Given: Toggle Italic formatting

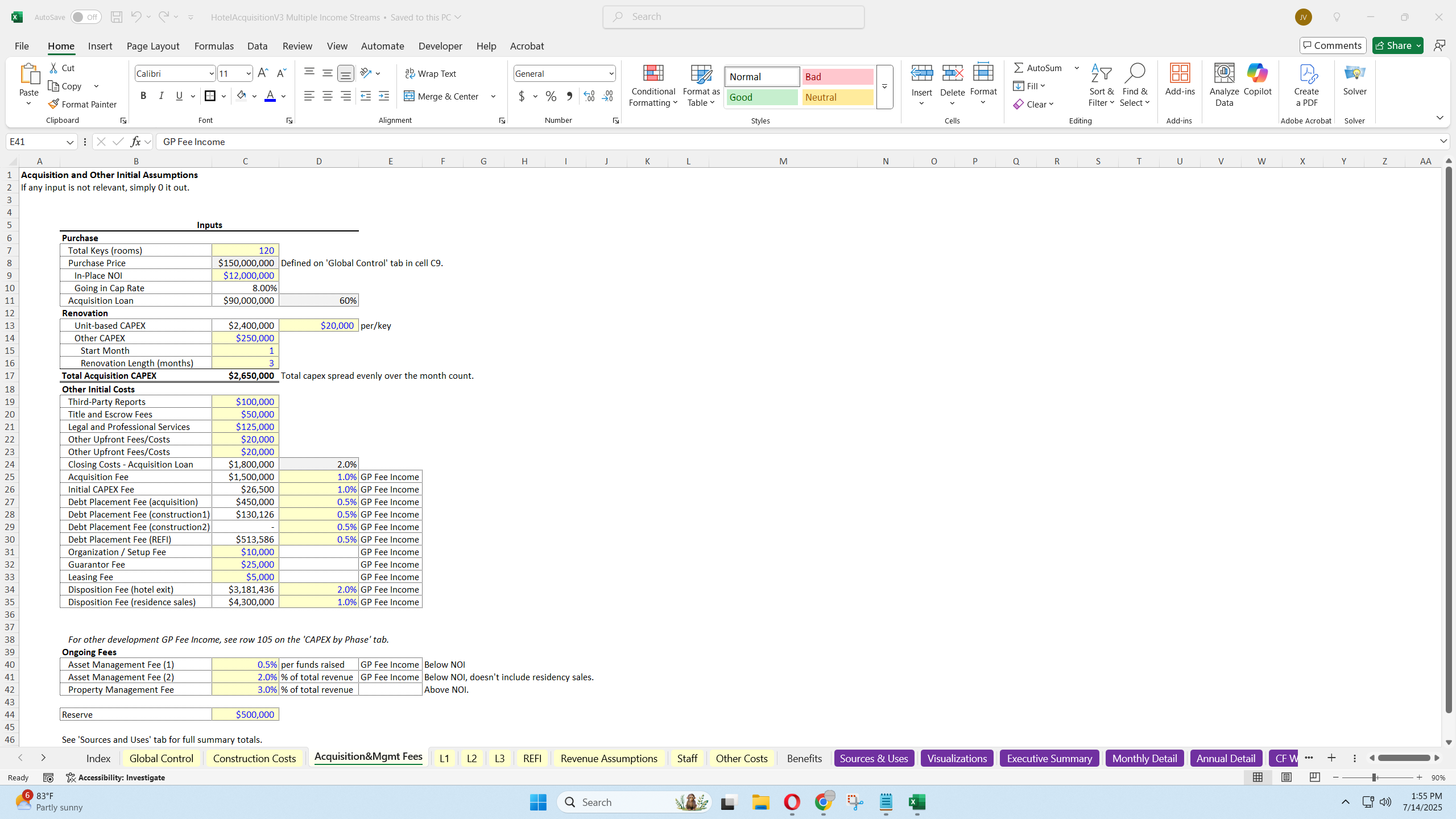Looking at the screenshot, I should 161,95.
